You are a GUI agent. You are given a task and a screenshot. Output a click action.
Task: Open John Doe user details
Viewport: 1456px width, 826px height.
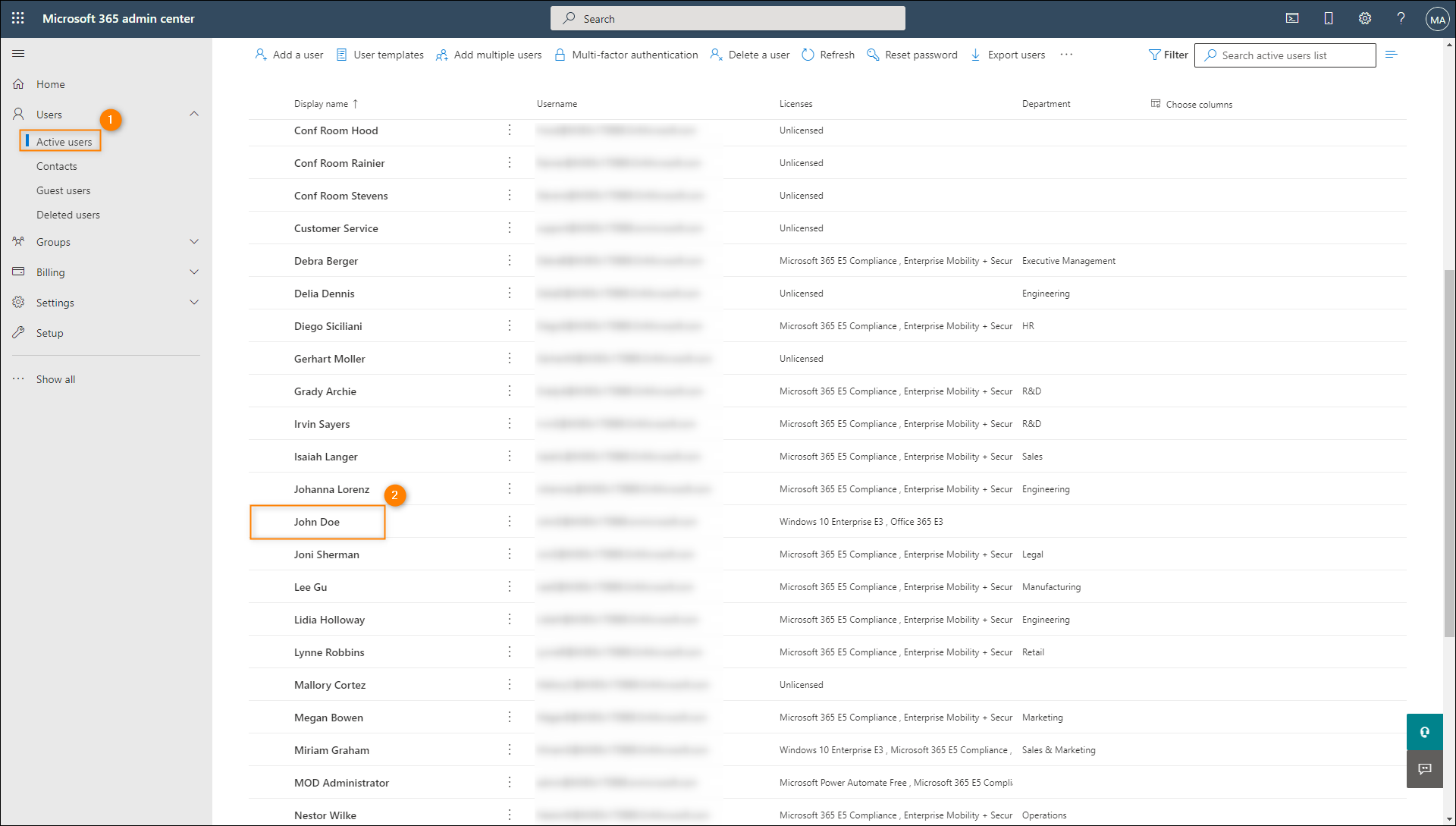(317, 522)
